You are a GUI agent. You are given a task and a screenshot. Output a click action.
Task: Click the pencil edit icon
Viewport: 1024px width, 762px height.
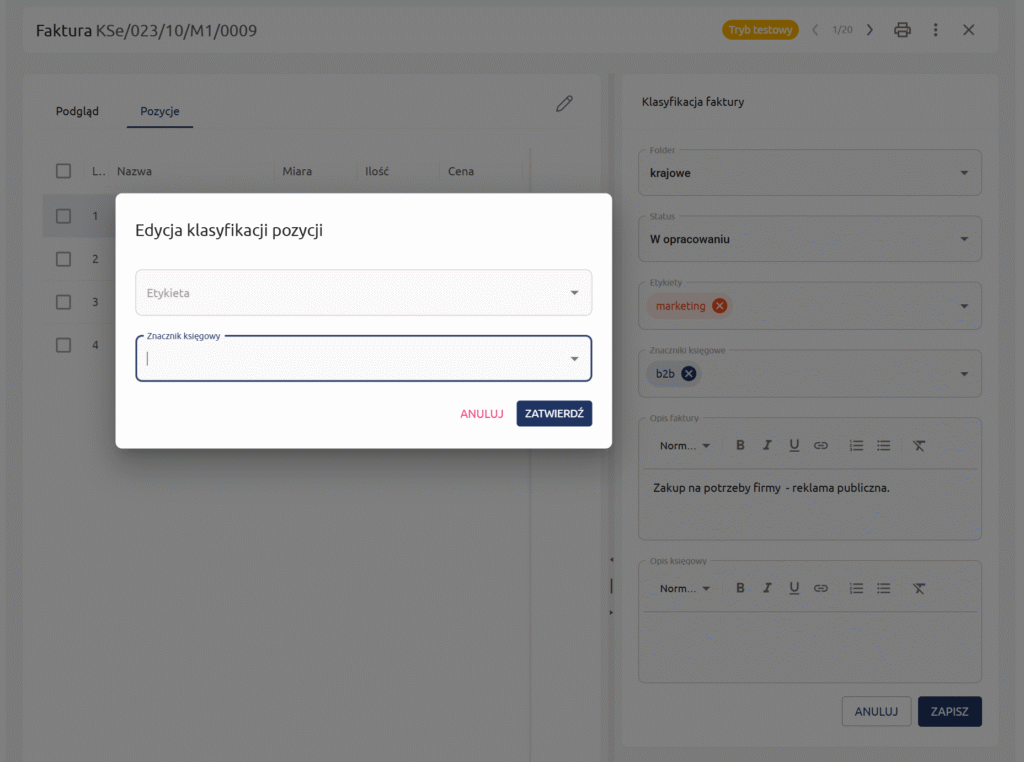[x=564, y=104]
